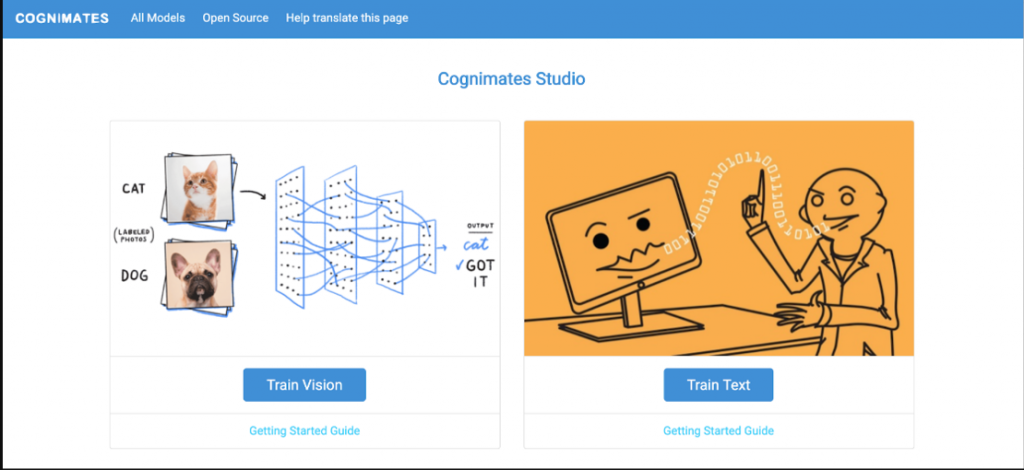1024x470 pixels.
Task: Click the person's raised pointing finger
Action: coord(762,184)
